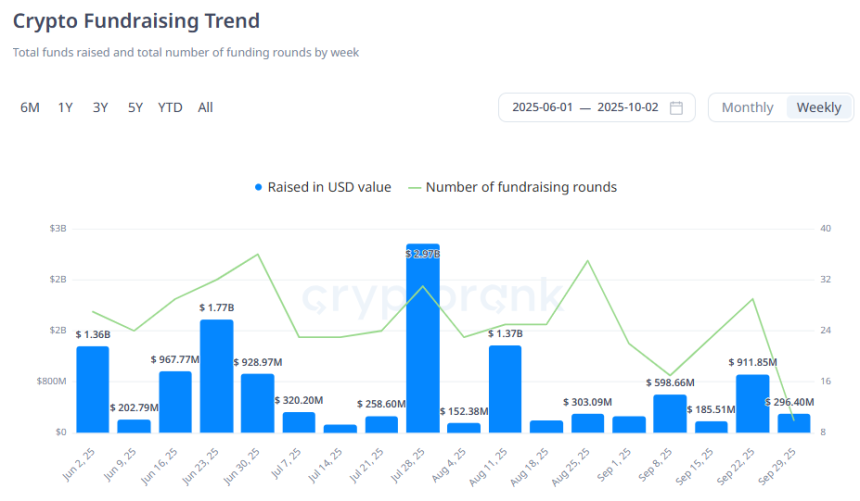Select the 5Y time range
This screenshot has width=860, height=501.
pyautogui.click(x=135, y=108)
